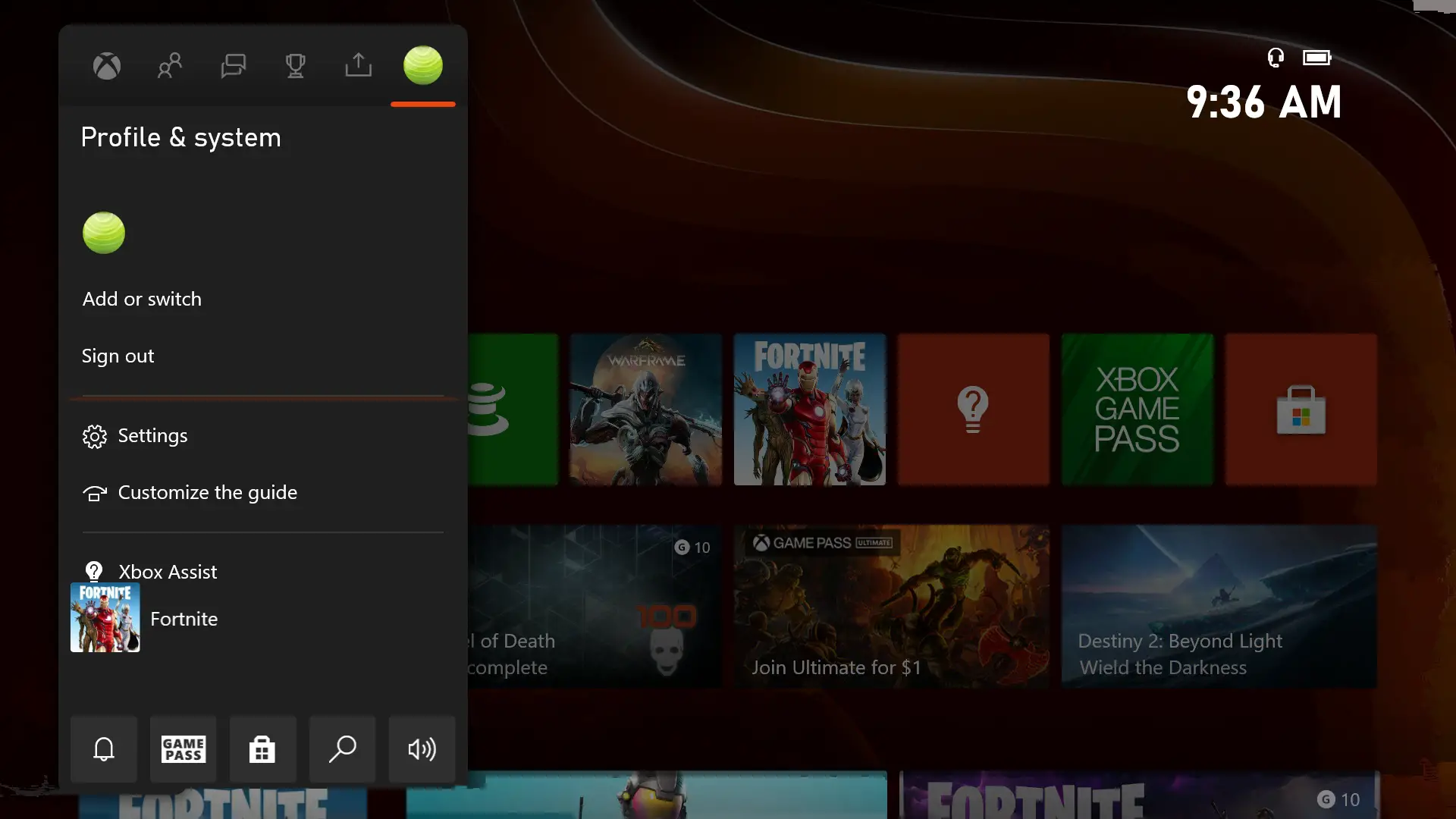Open the Chat messages tab icon

[x=233, y=67]
